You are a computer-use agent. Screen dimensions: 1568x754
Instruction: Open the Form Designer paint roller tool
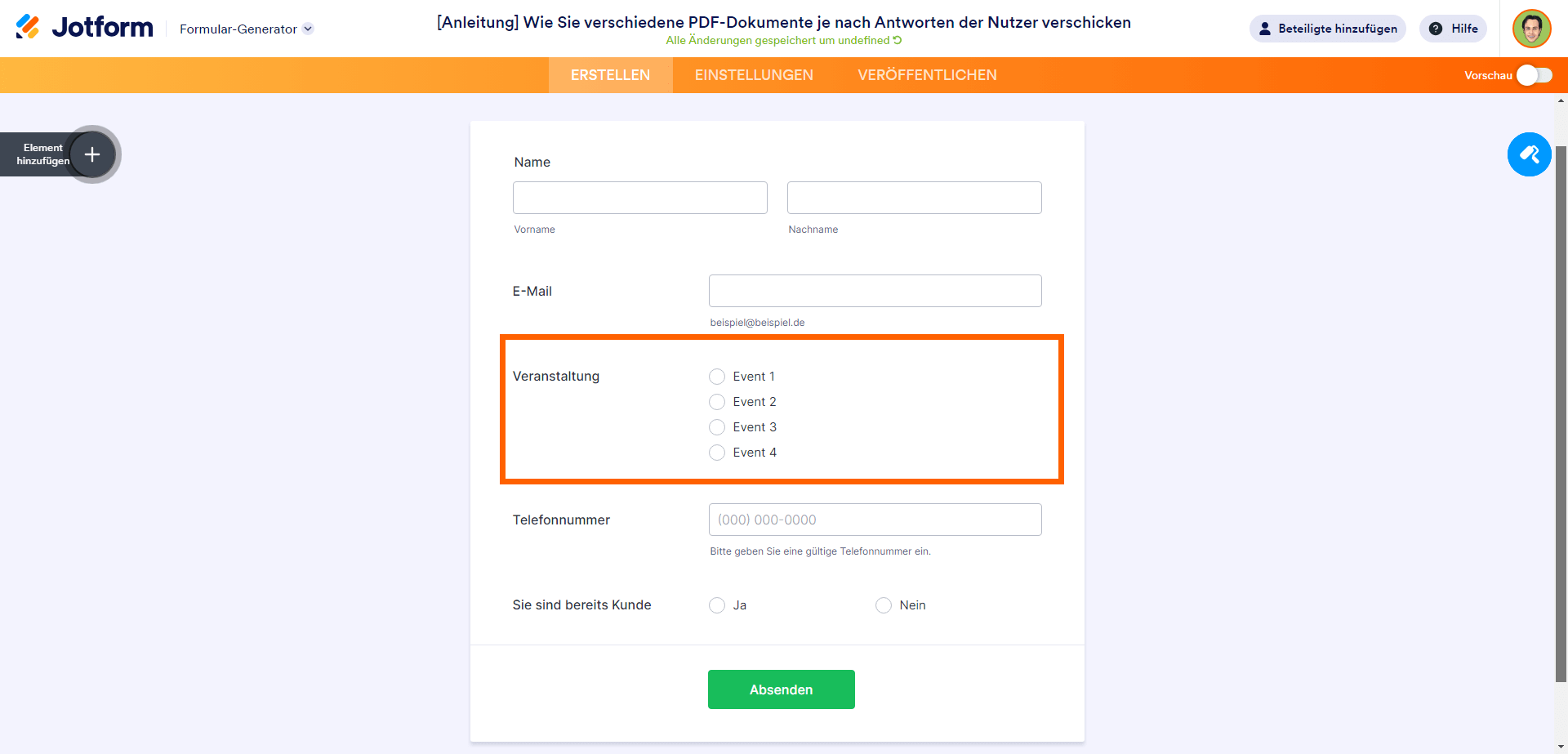click(x=1529, y=154)
